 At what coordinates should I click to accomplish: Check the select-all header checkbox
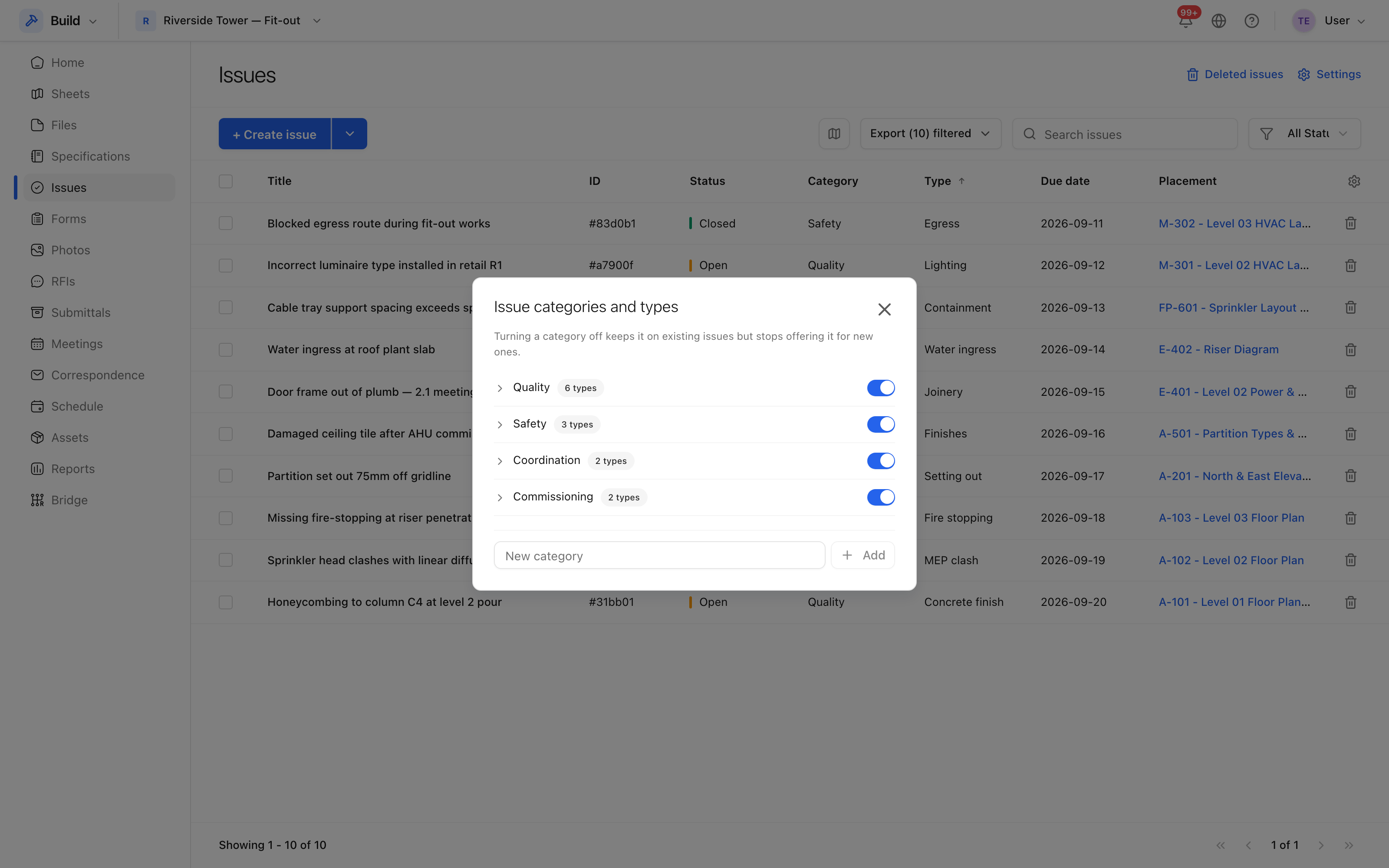point(226,181)
